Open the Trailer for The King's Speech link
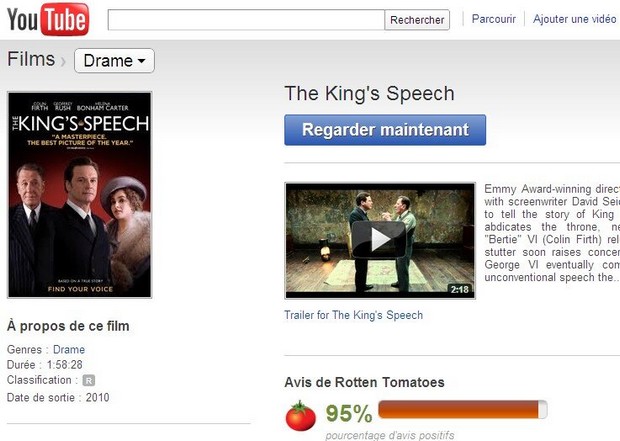The image size is (620, 441). pyautogui.click(x=354, y=315)
